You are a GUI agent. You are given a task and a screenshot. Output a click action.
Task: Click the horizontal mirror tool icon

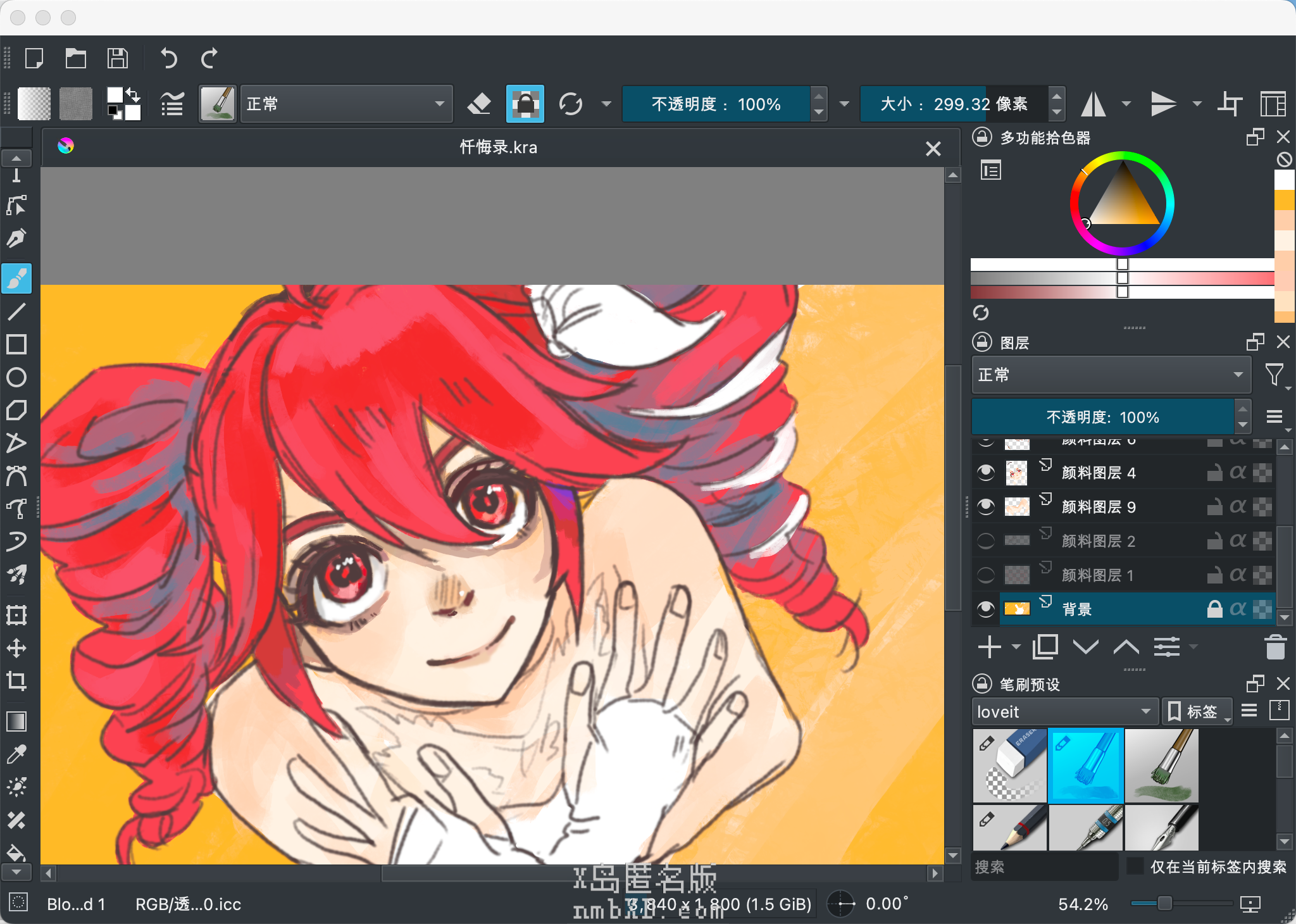tap(1093, 104)
